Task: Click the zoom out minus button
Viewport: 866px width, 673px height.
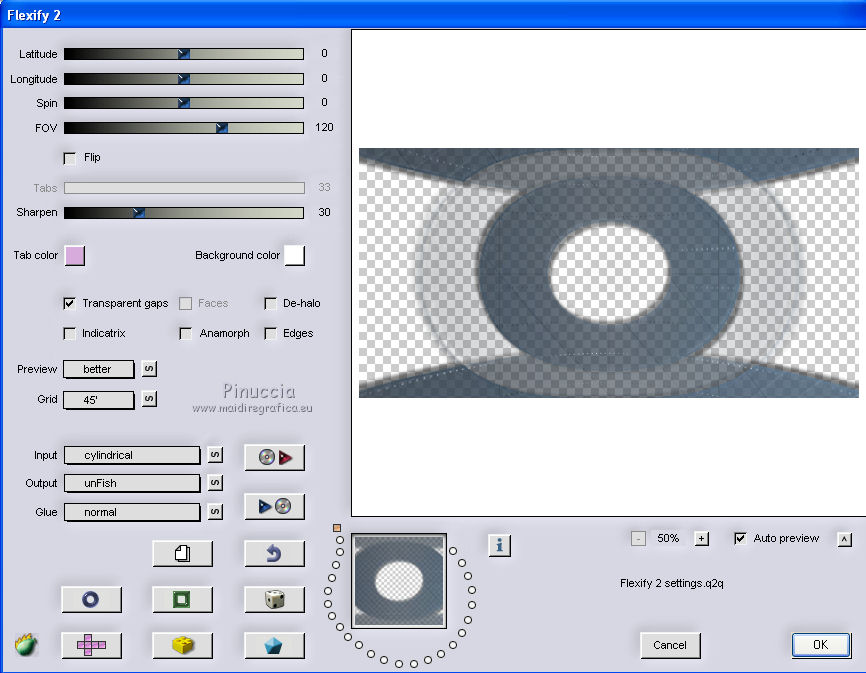Action: [638, 538]
